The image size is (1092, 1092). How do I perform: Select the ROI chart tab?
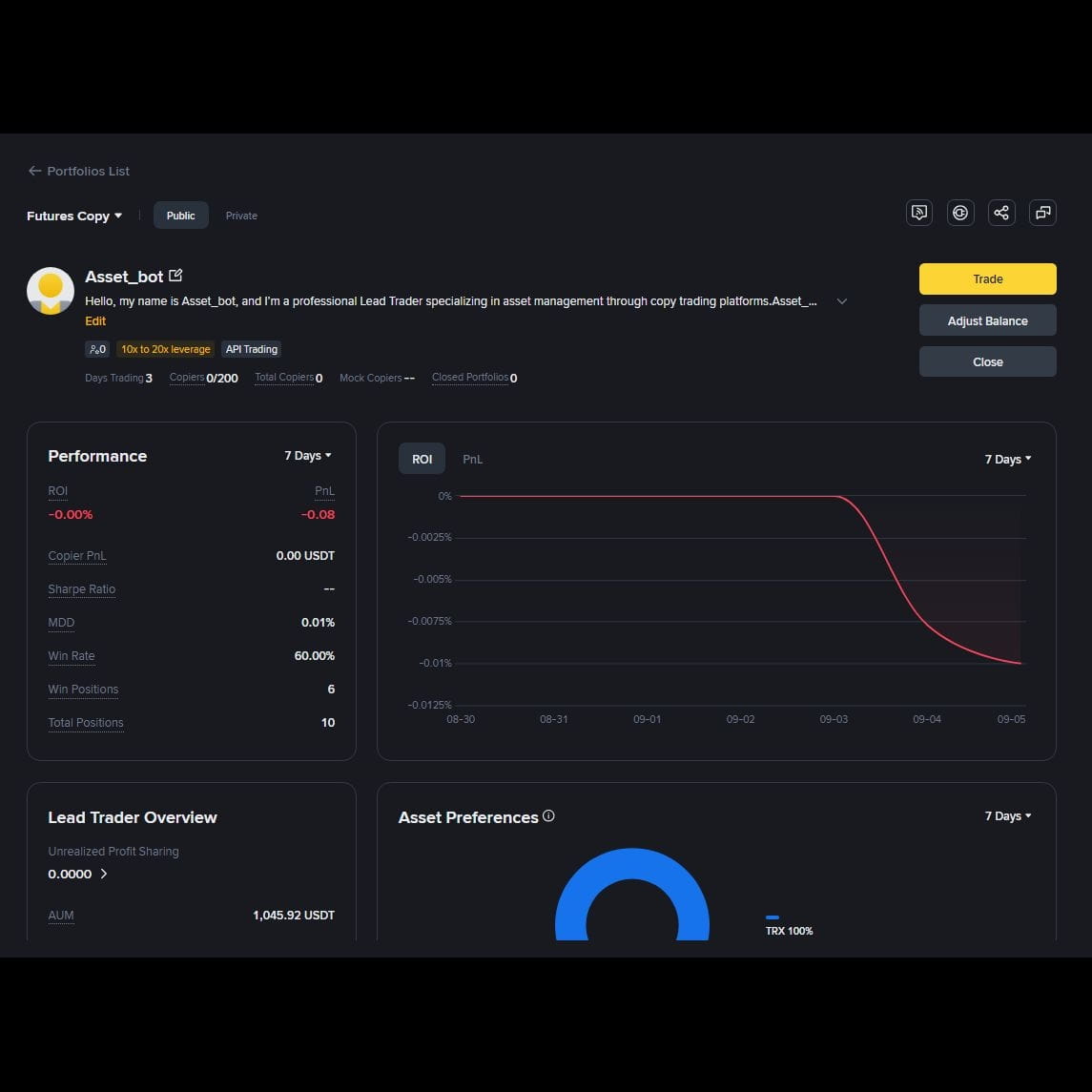pos(422,459)
